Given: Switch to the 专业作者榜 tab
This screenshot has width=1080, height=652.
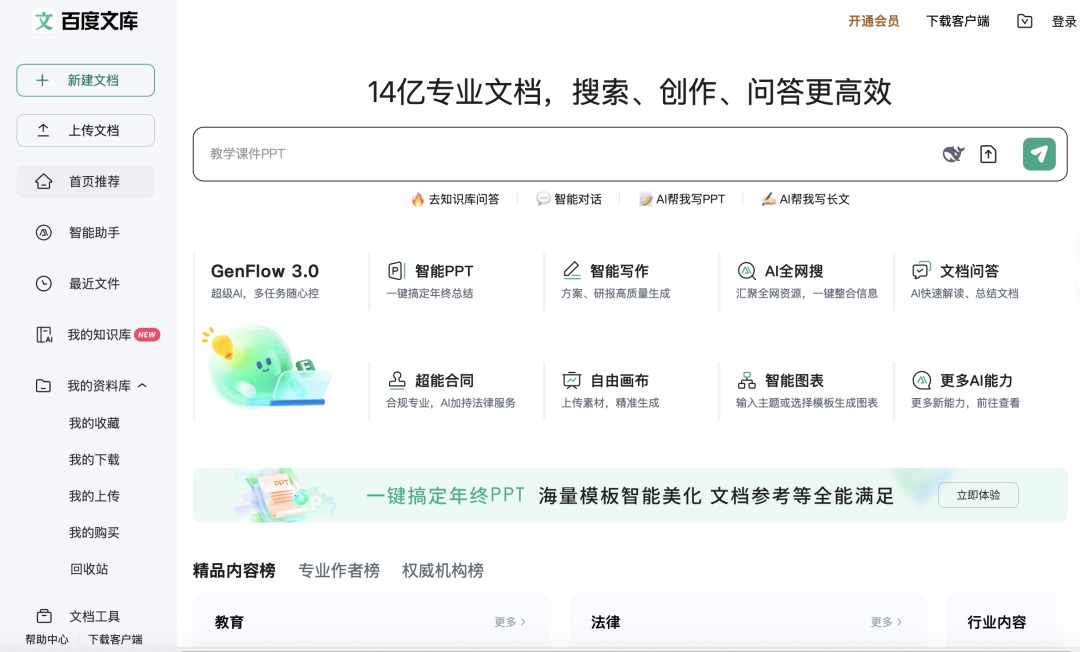Looking at the screenshot, I should pyautogui.click(x=339, y=571).
